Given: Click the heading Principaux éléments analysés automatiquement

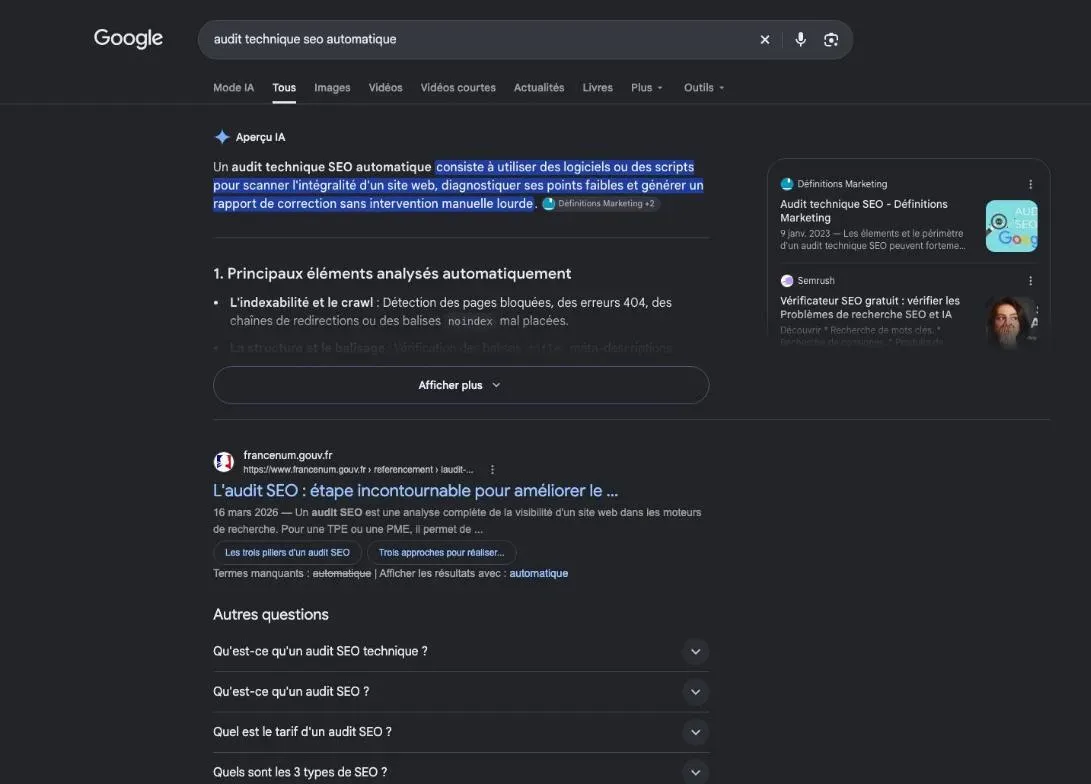Looking at the screenshot, I should pyautogui.click(x=392, y=273).
